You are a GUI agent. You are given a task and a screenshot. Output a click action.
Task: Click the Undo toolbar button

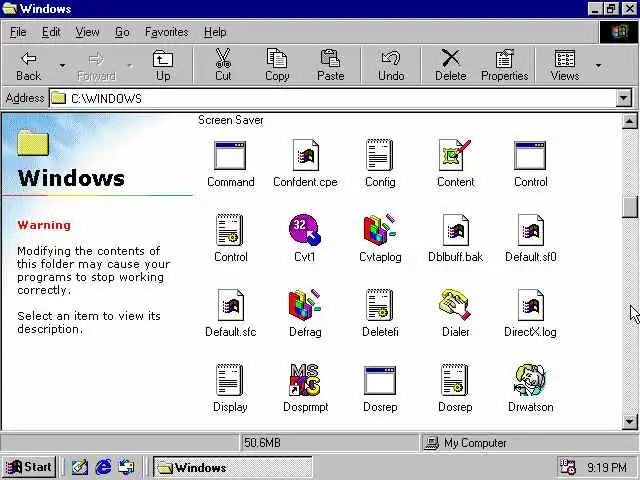point(391,64)
